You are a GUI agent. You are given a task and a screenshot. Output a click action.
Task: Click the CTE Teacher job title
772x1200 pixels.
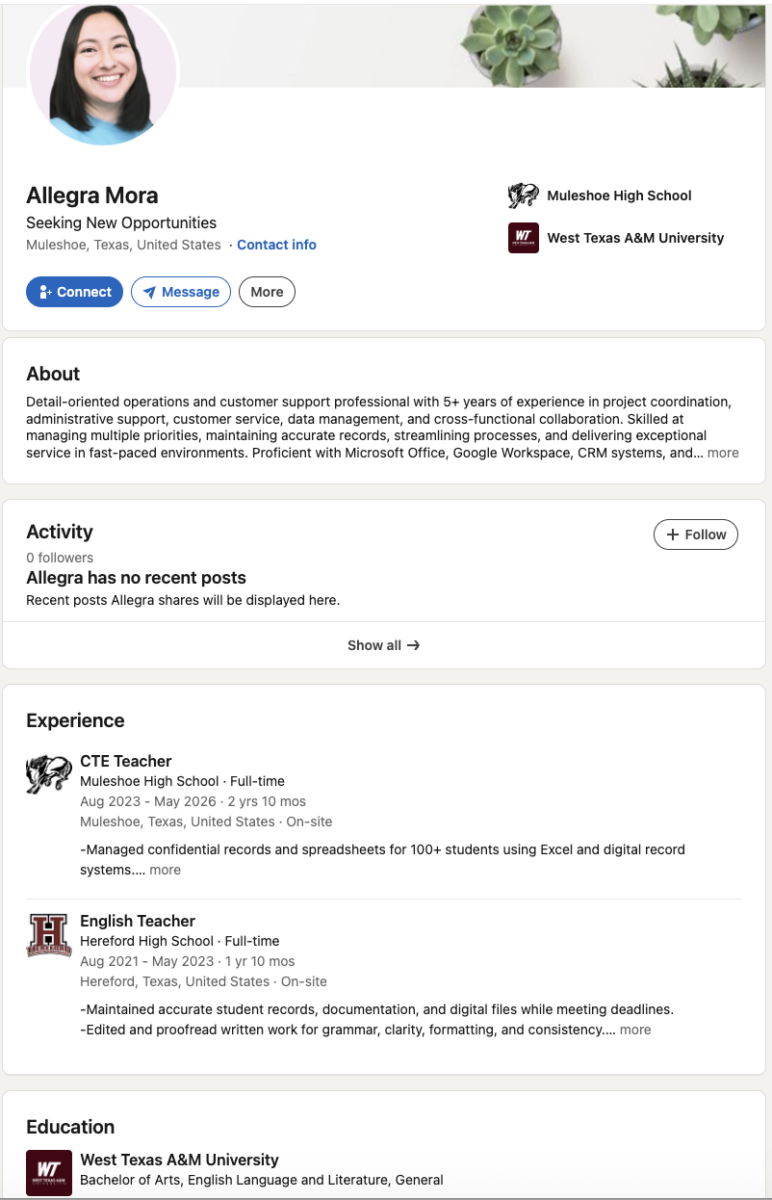coord(126,761)
